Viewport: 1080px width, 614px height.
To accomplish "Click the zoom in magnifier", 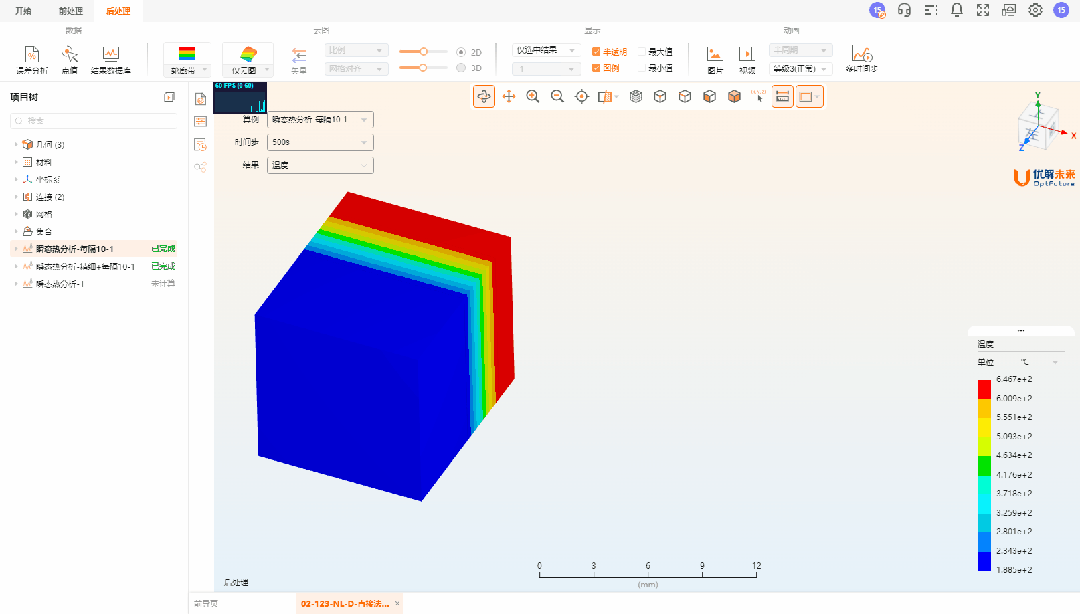I will 533,96.
